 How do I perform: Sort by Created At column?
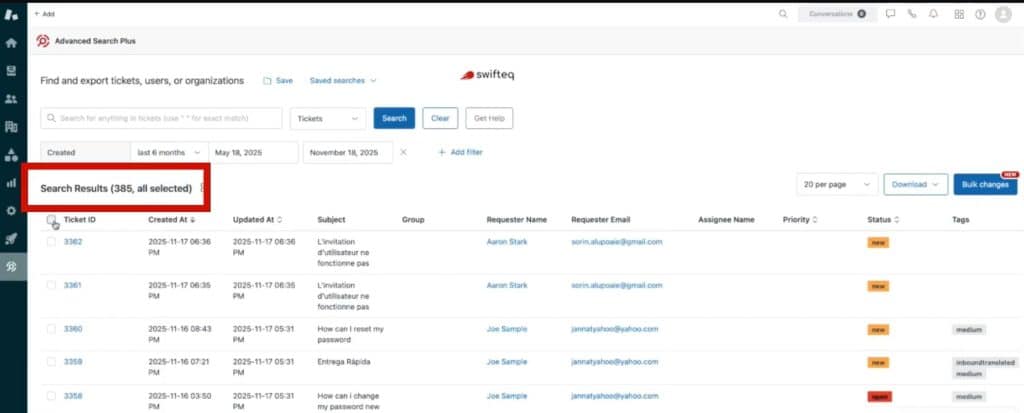(172, 220)
